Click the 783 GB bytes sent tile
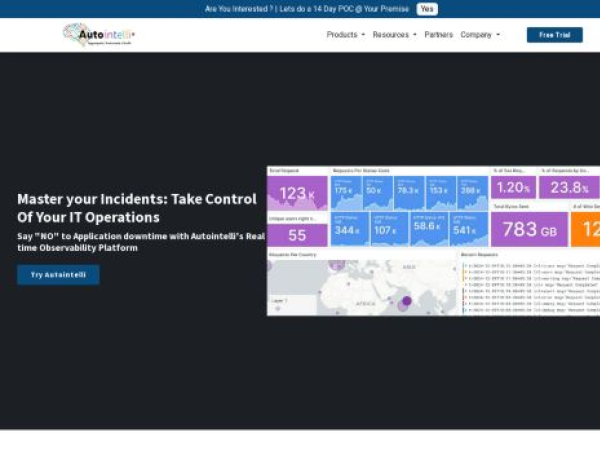This screenshot has width=600, height=450. click(529, 229)
